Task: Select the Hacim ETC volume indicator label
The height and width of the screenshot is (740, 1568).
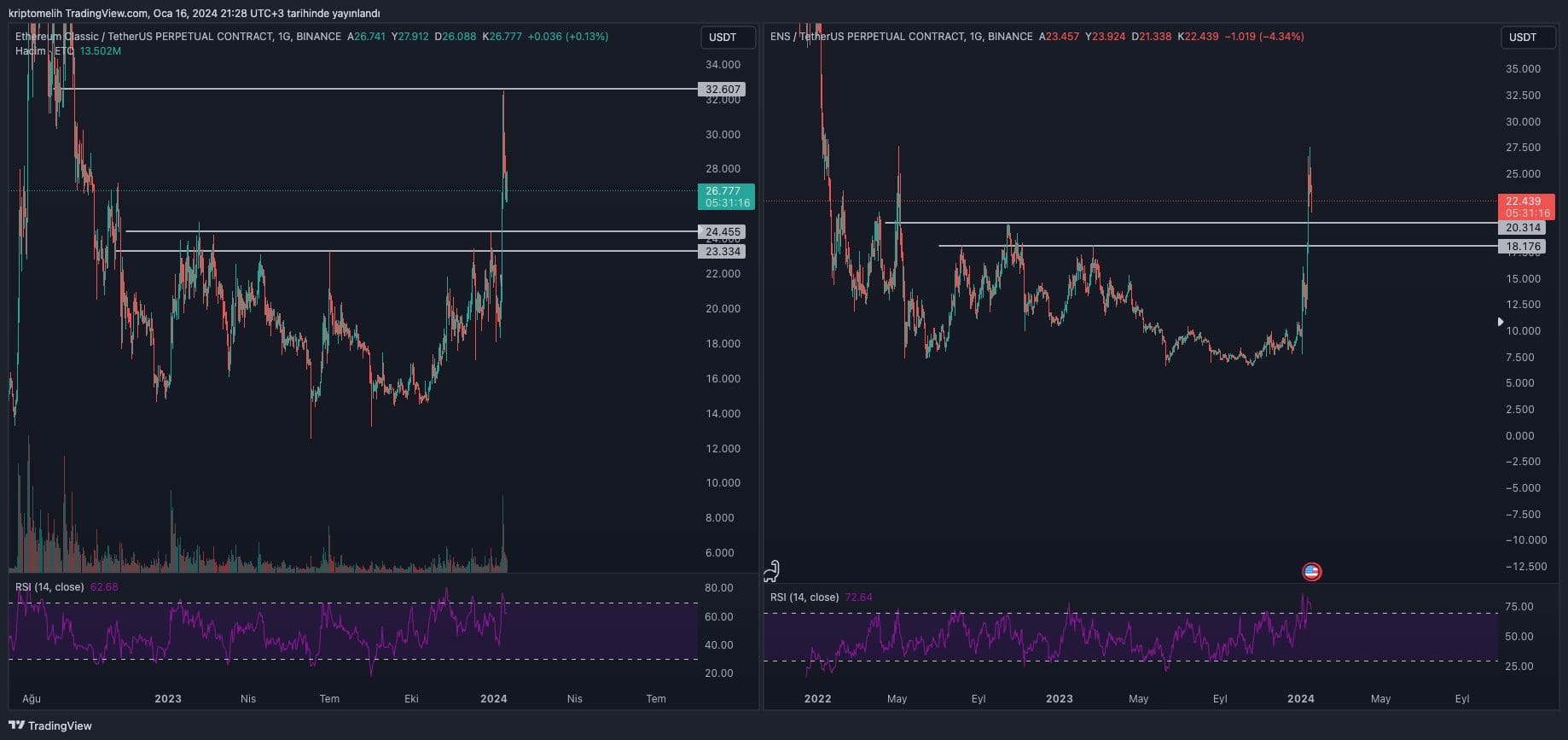Action: pyautogui.click(x=44, y=51)
